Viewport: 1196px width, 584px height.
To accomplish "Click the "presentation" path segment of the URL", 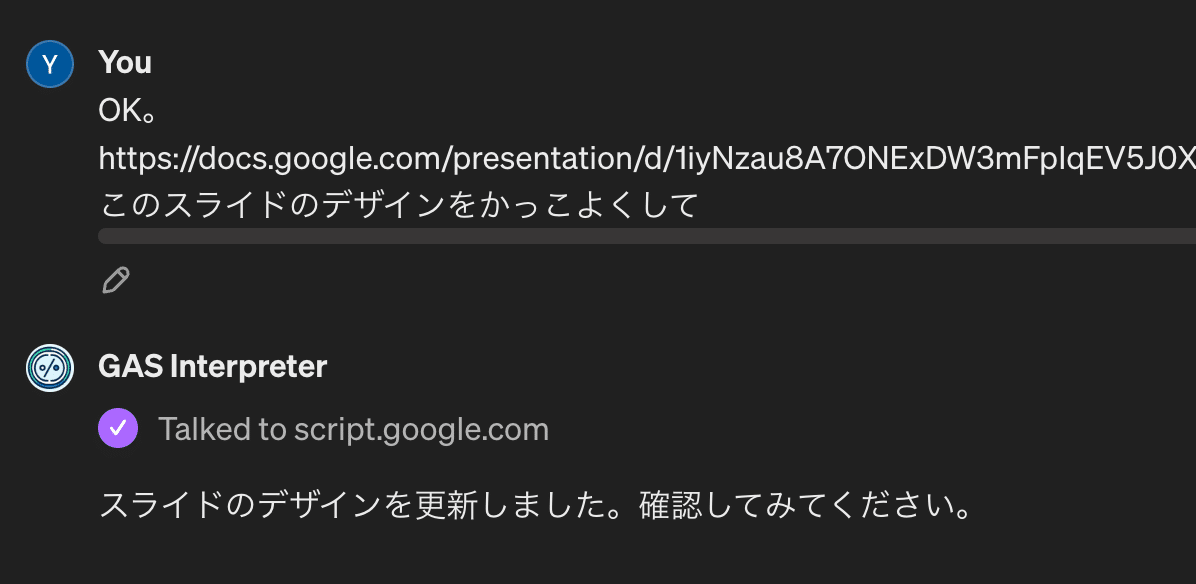I will (x=525, y=158).
